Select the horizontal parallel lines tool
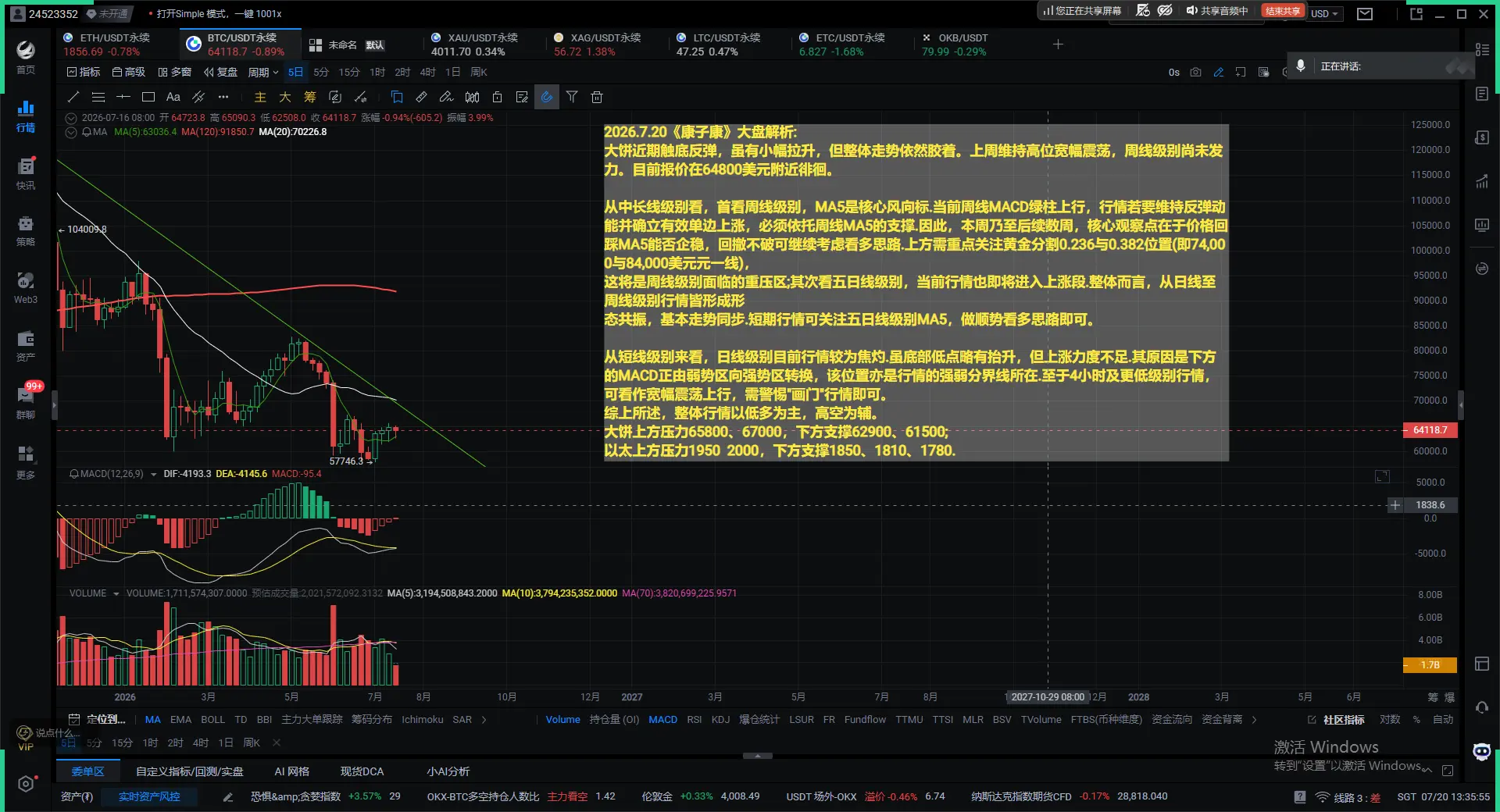Image resolution: width=1500 pixels, height=812 pixels. (x=98, y=97)
